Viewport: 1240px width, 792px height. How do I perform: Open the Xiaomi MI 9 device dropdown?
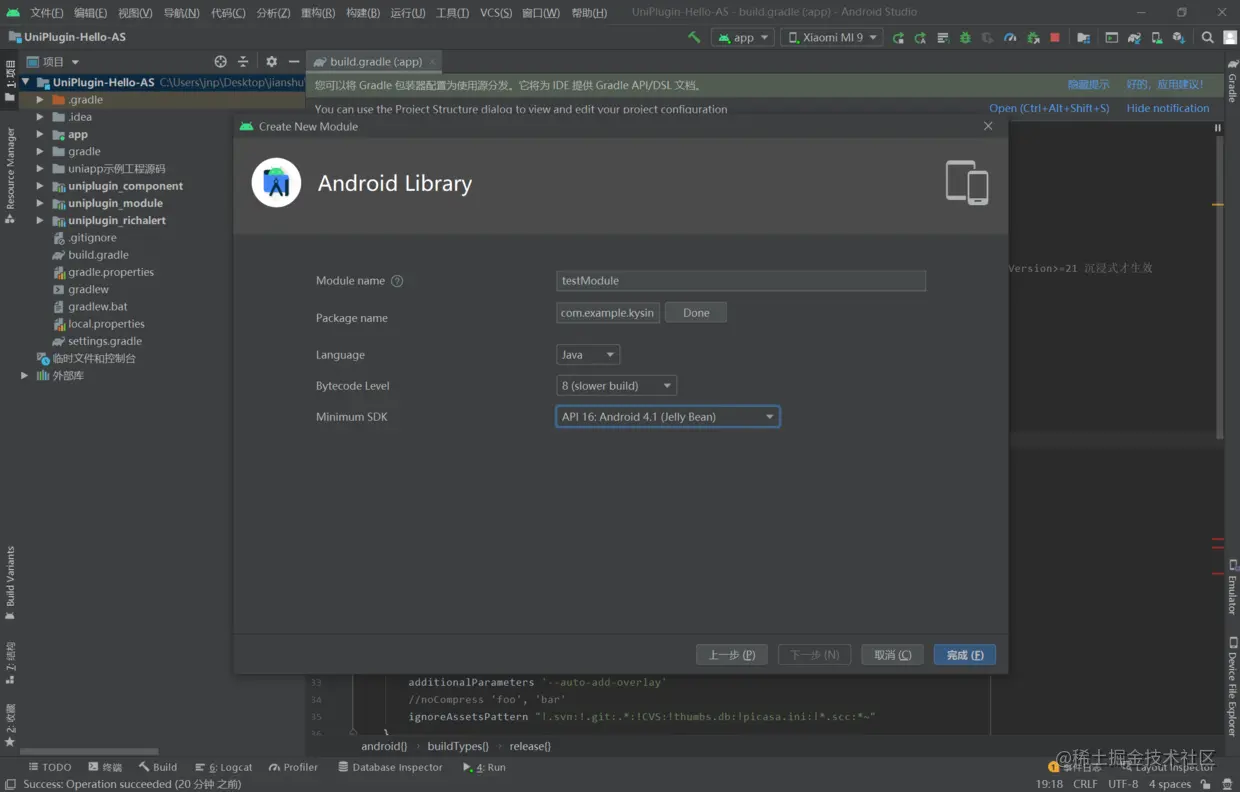(832, 37)
